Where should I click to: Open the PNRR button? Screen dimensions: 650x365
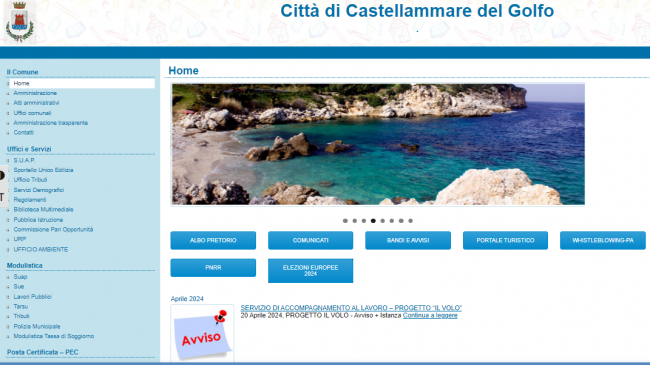(x=213, y=268)
